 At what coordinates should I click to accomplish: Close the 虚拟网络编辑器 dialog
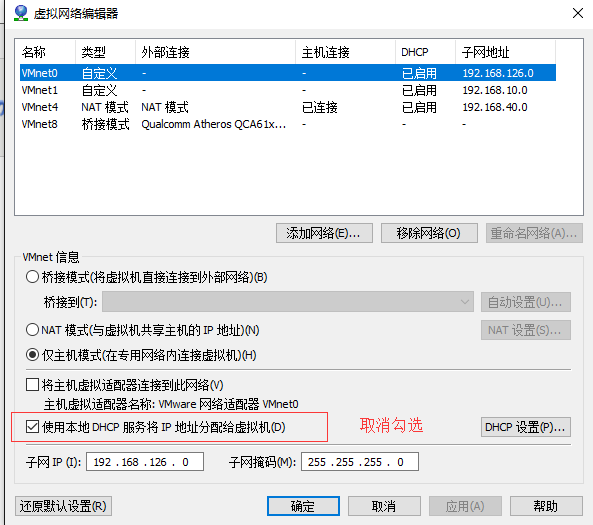click(577, 13)
